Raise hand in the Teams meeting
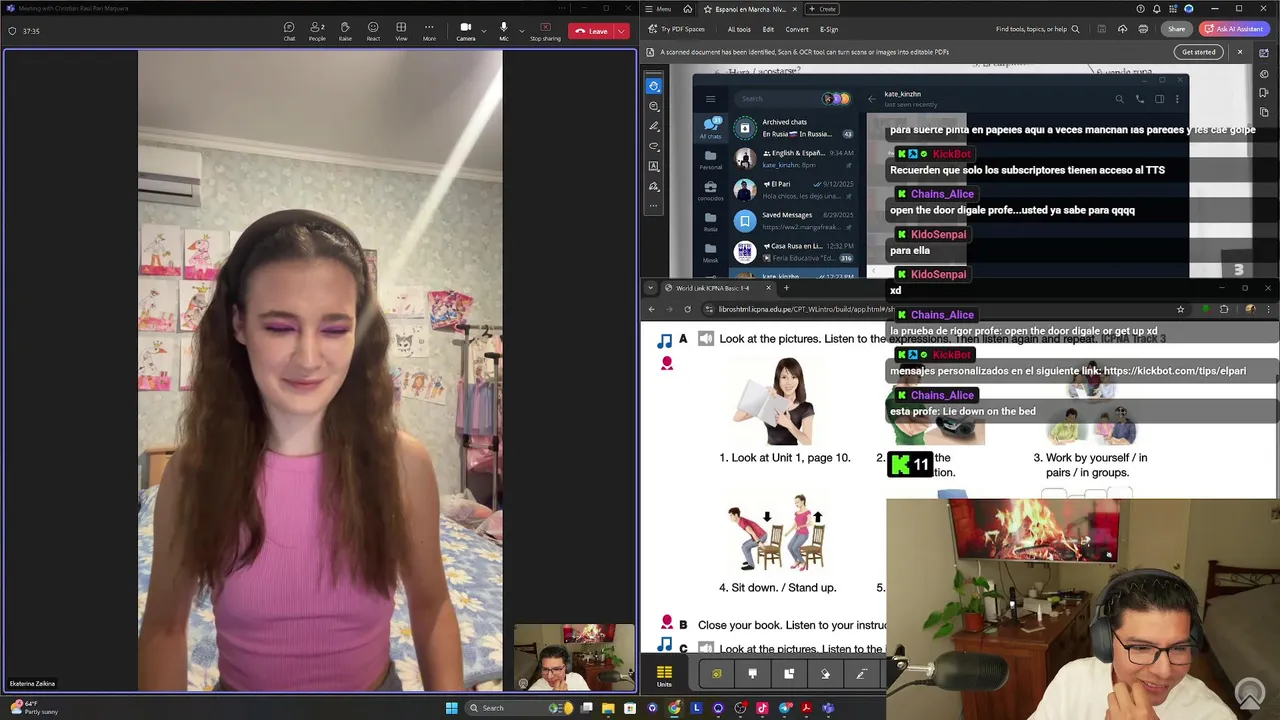Image resolution: width=1280 pixels, height=720 pixels. (x=345, y=31)
